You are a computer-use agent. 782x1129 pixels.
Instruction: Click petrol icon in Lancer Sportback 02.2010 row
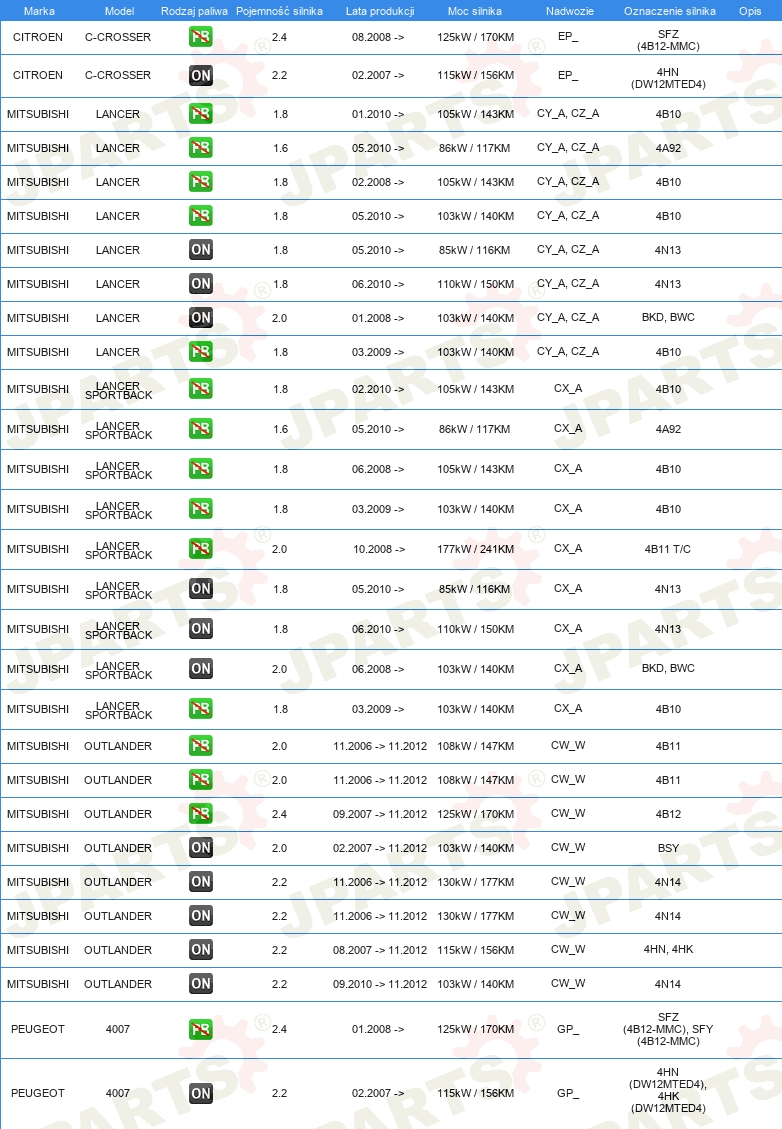(x=200, y=389)
